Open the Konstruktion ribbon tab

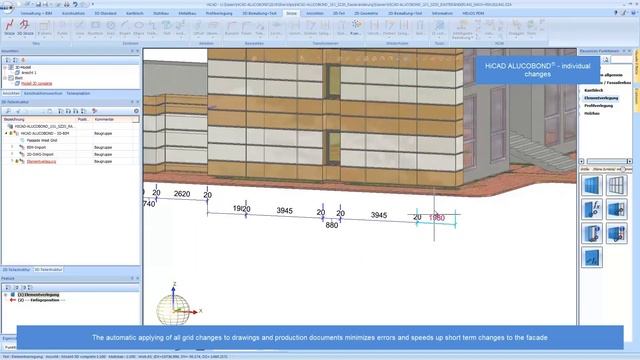click(x=73, y=13)
